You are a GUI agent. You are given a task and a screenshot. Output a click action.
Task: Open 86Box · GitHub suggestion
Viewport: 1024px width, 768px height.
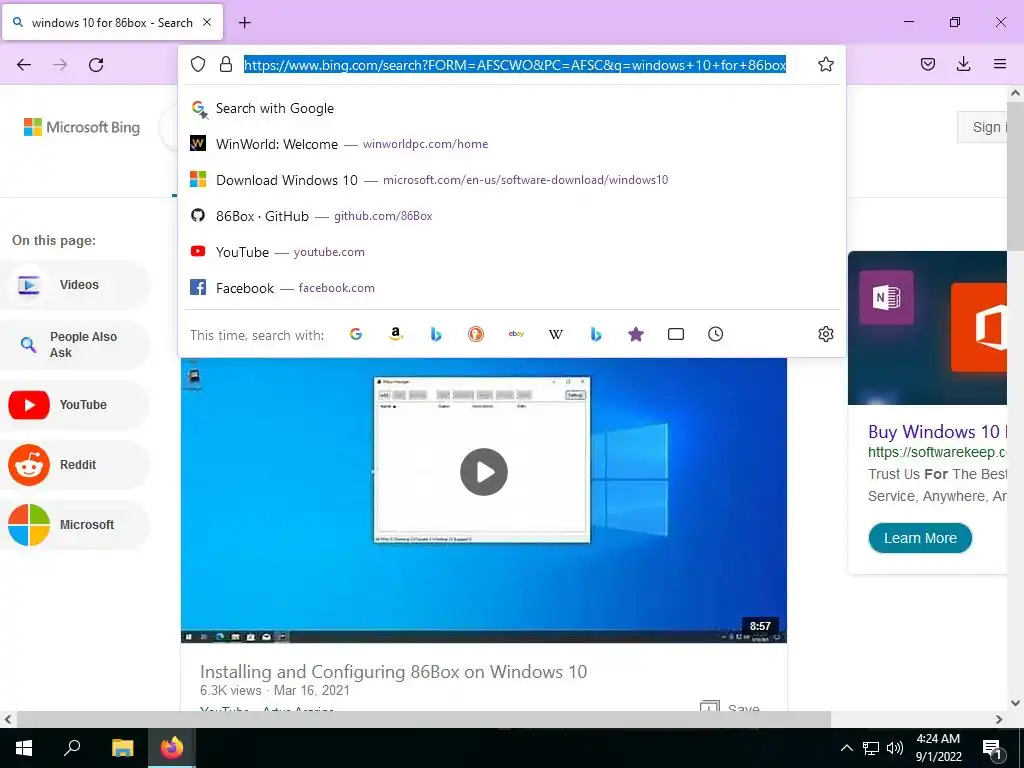[x=512, y=216]
